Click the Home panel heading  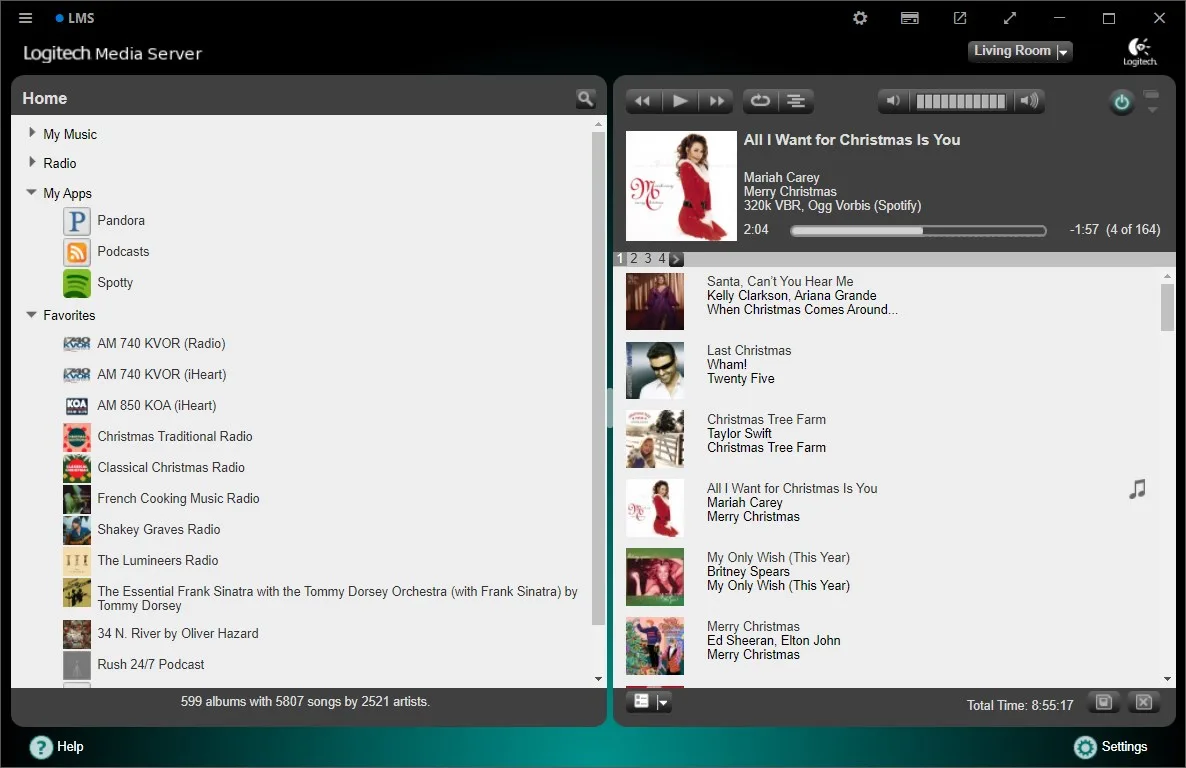(45, 98)
